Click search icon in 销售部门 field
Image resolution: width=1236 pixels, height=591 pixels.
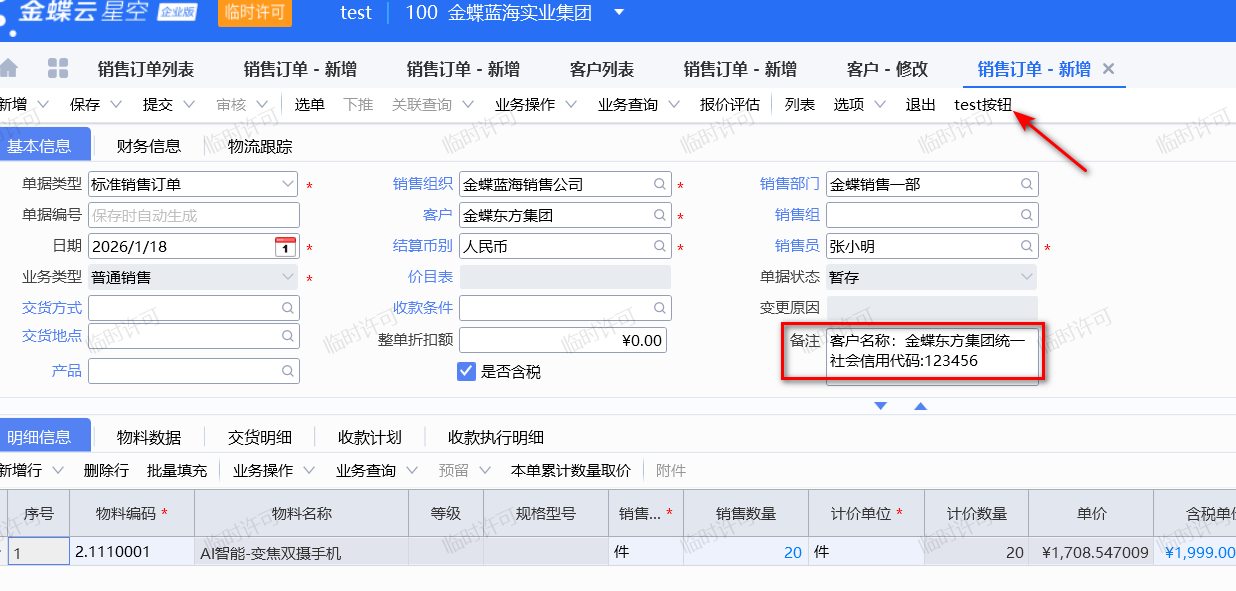(1027, 184)
